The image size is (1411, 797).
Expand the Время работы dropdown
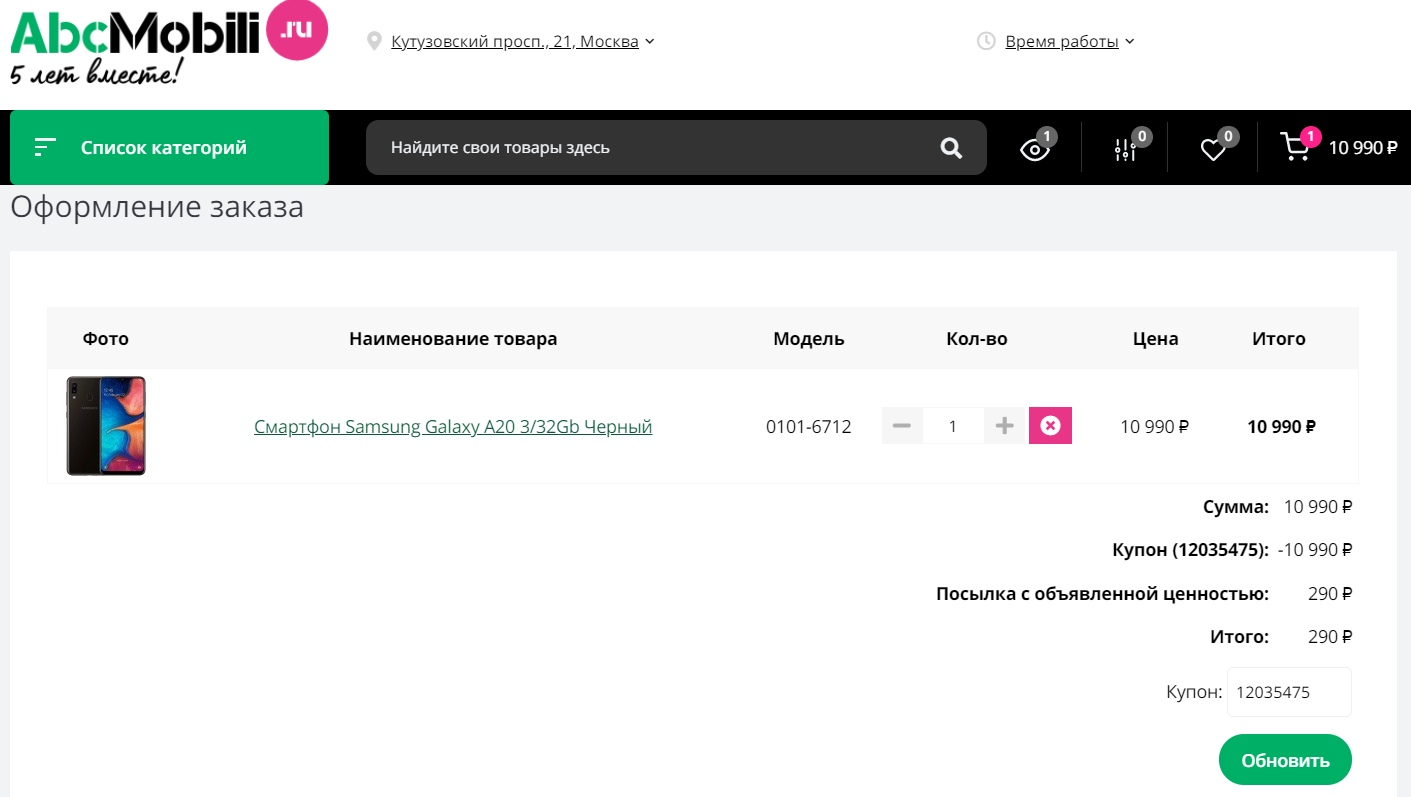point(1069,41)
